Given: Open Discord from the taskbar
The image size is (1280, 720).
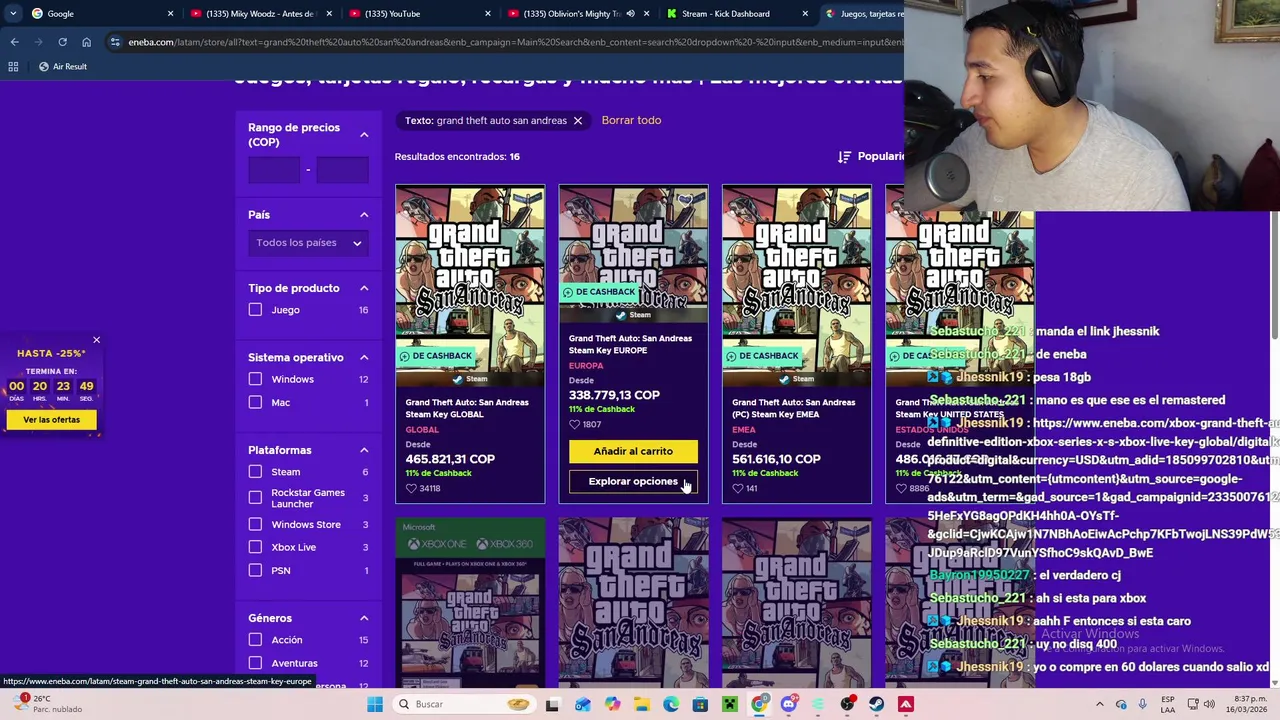Looking at the screenshot, I should (x=788, y=704).
